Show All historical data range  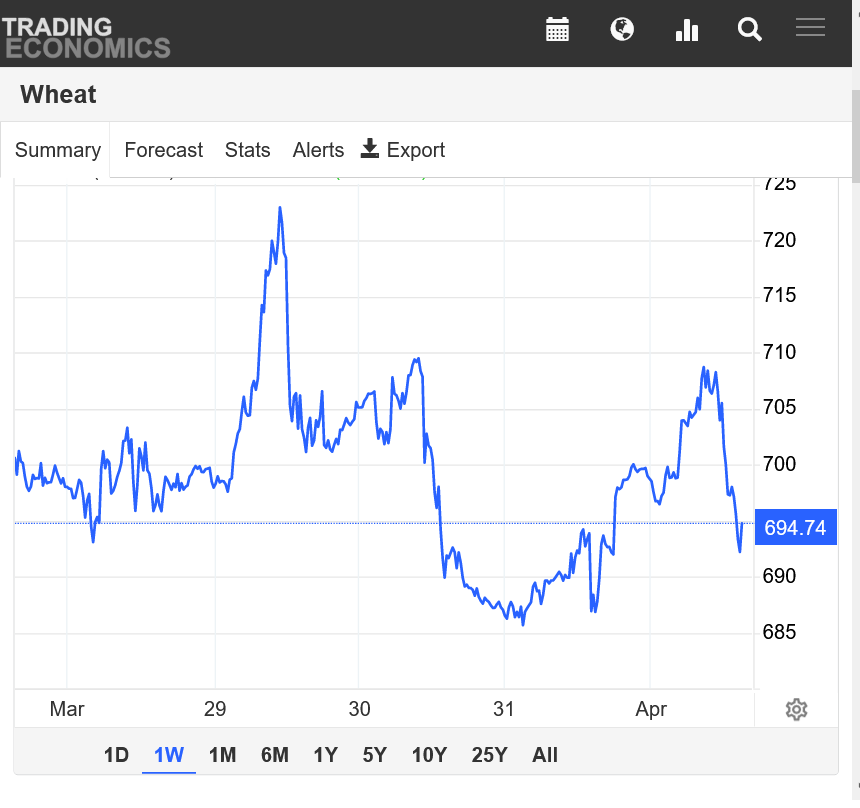tap(545, 755)
